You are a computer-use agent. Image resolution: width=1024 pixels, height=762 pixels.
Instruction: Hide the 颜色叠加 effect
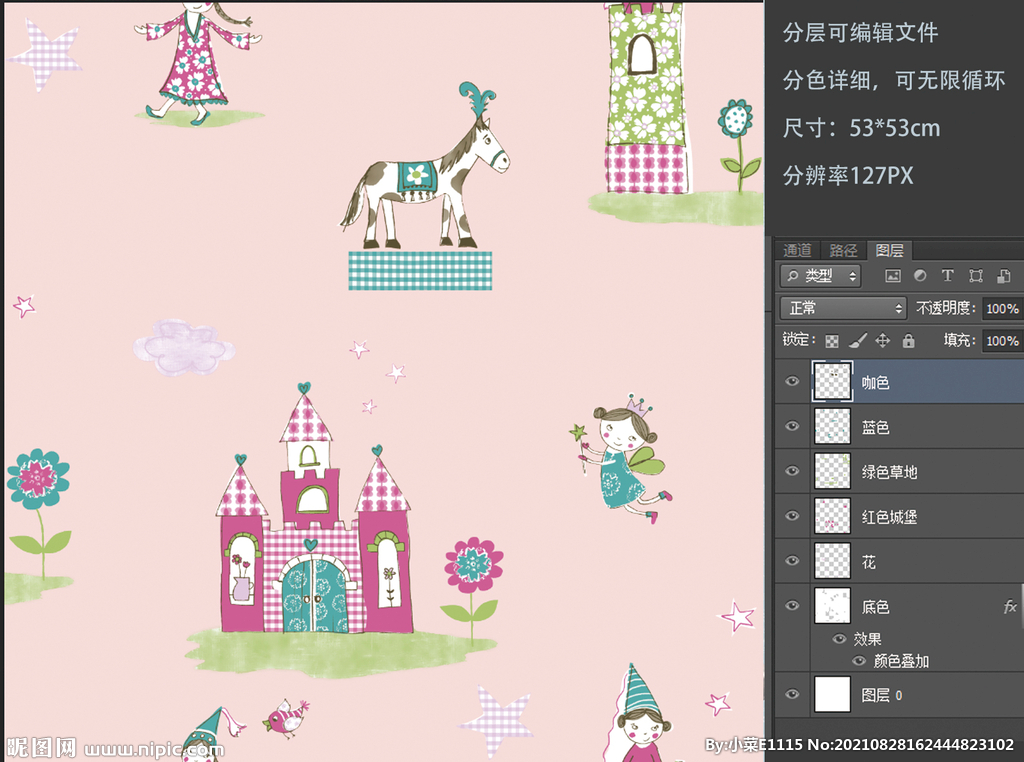[858, 661]
